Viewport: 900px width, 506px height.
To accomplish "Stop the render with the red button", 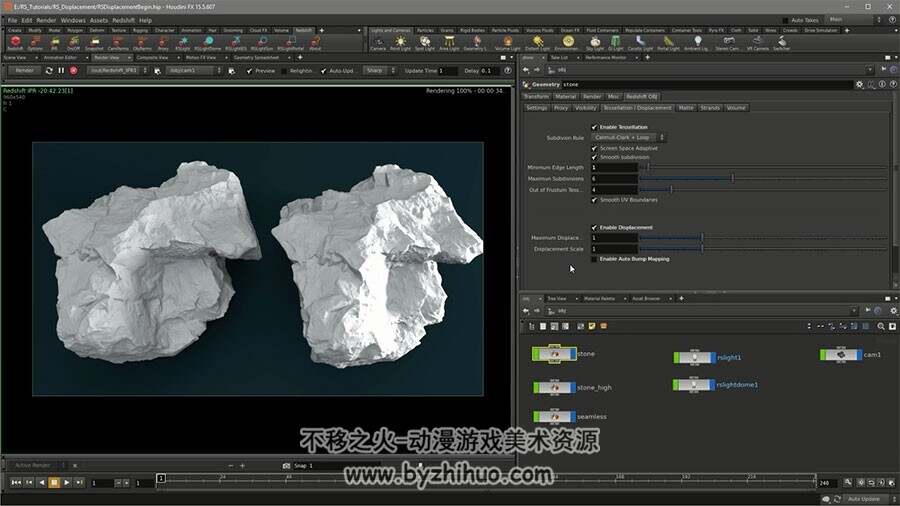I will 73,71.
